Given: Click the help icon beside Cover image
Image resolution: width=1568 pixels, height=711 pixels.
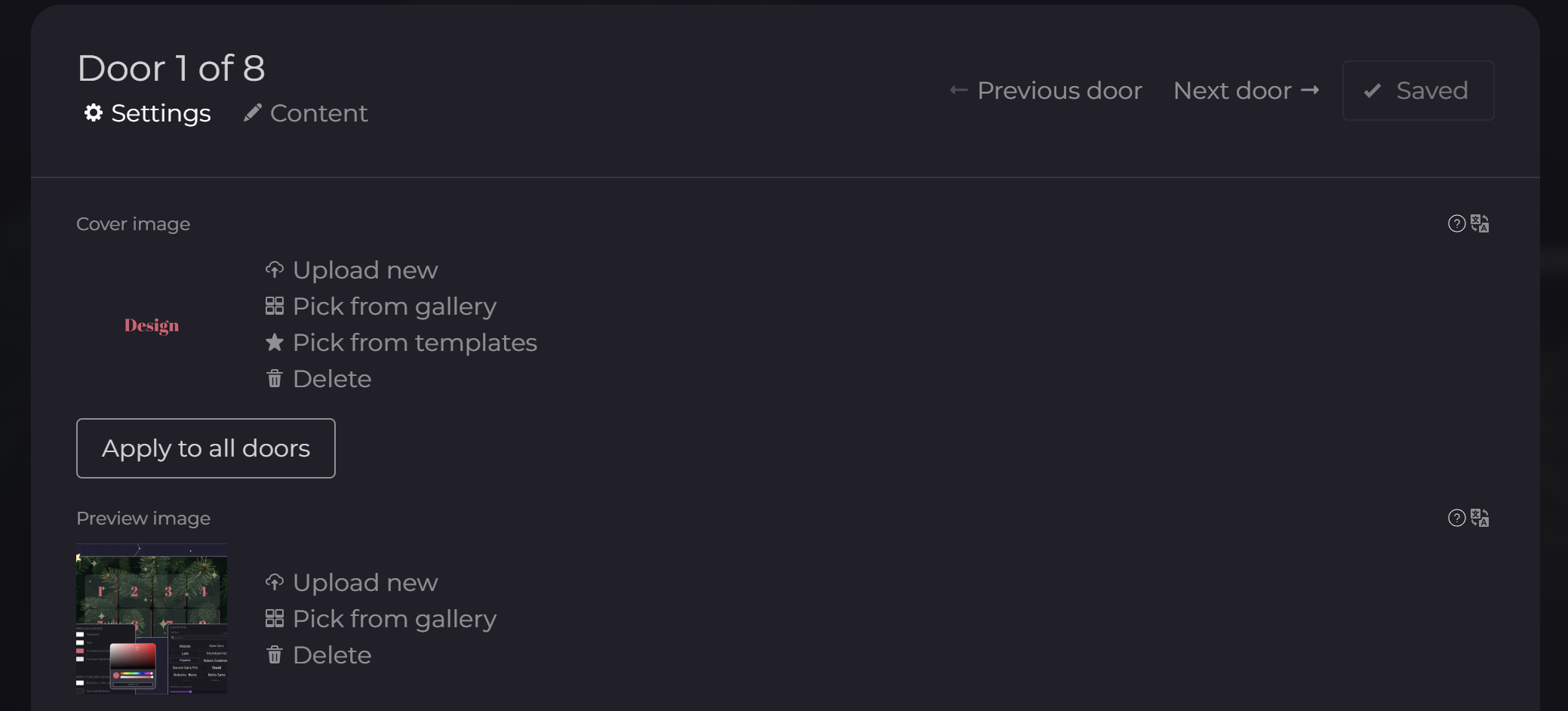Looking at the screenshot, I should (x=1456, y=223).
